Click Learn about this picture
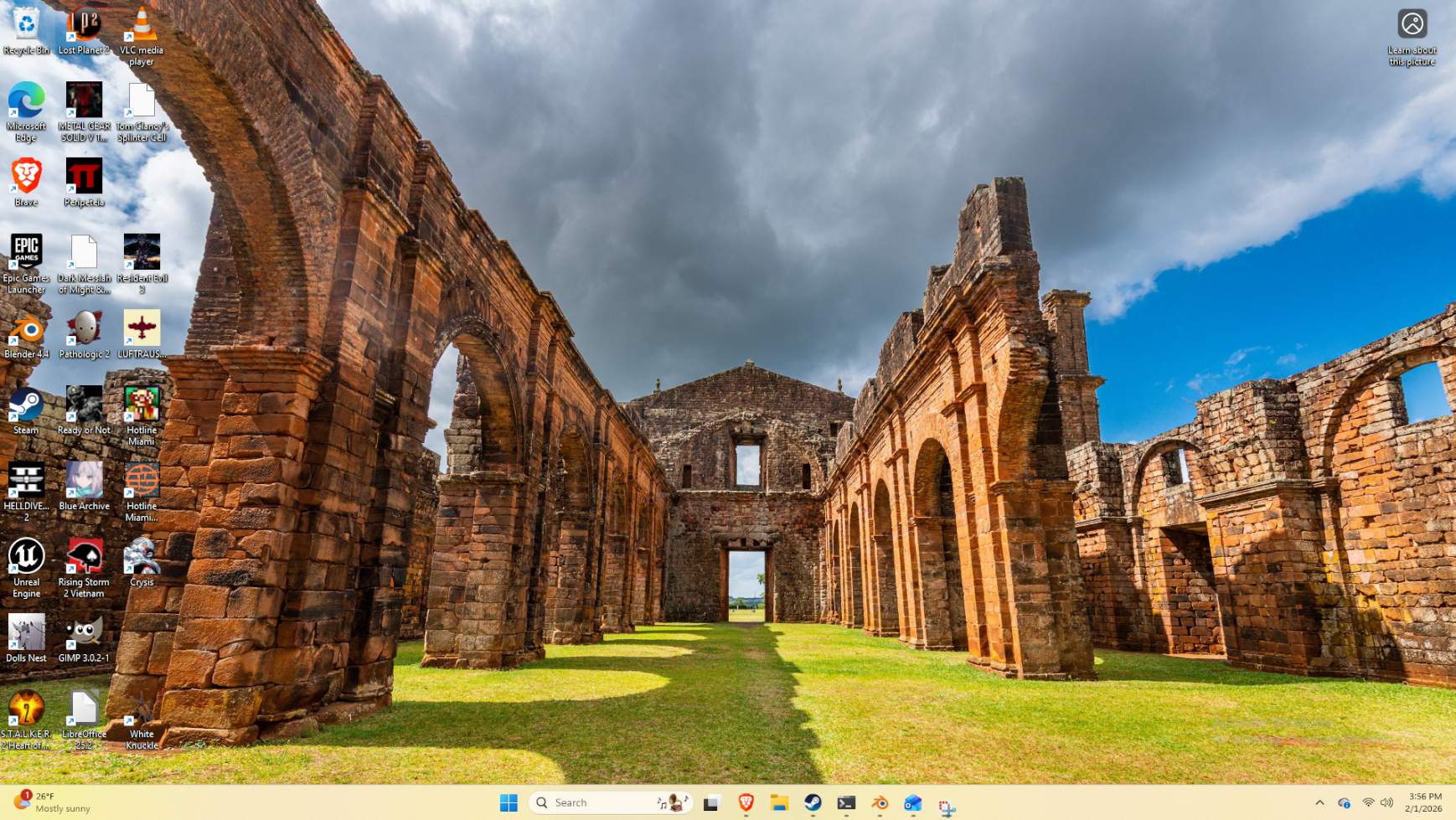1456x820 pixels. click(x=1412, y=37)
